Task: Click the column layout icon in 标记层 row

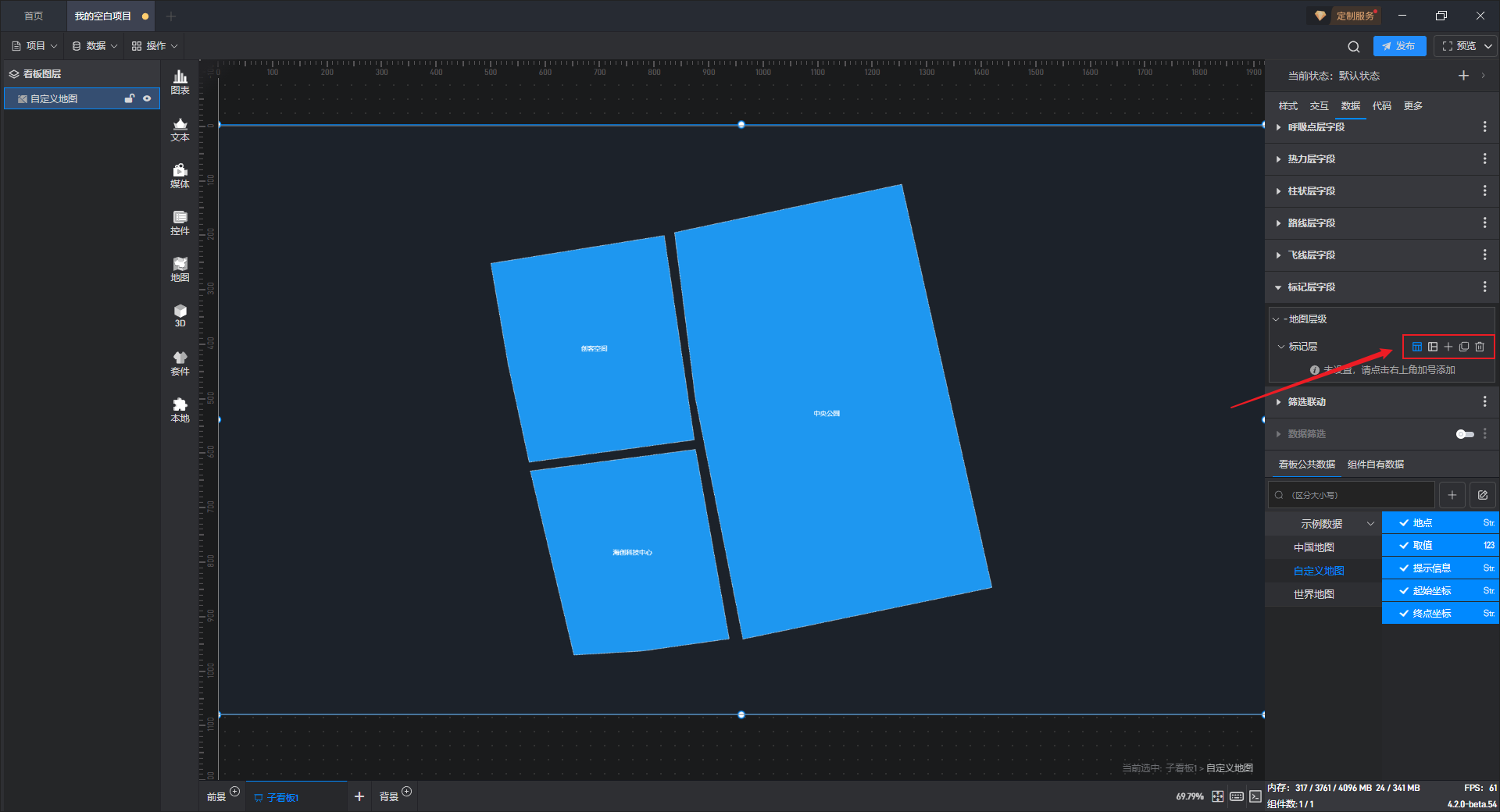Action: pos(1433,347)
